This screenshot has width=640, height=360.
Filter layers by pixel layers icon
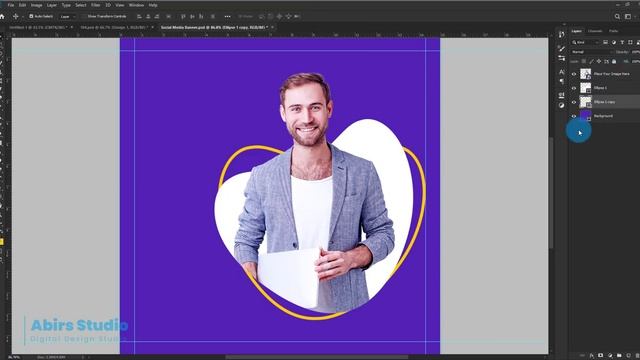pos(606,42)
